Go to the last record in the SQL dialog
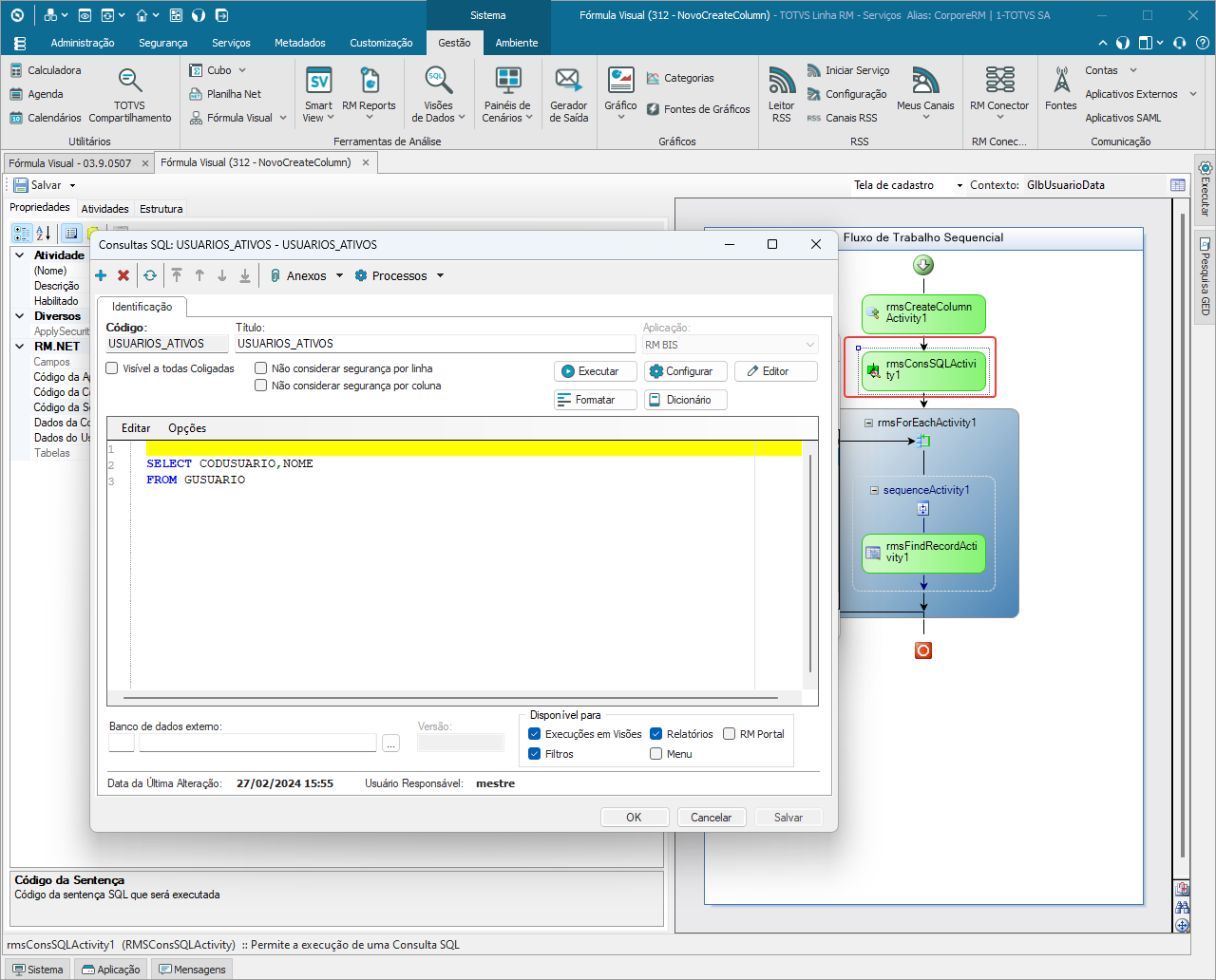 pos(245,275)
